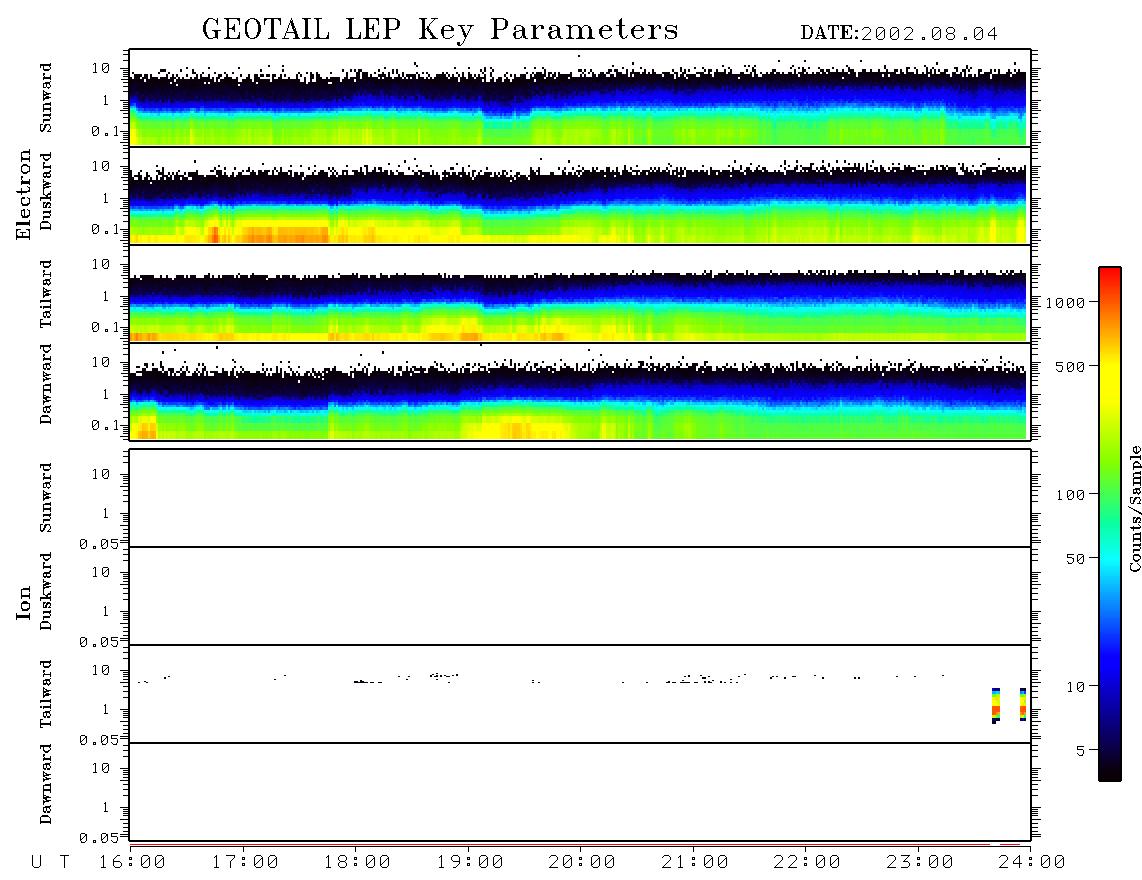Screen dimensions: 1142x880
Task: Select the "DATE:2002.08.04" label
Action: pos(899,34)
